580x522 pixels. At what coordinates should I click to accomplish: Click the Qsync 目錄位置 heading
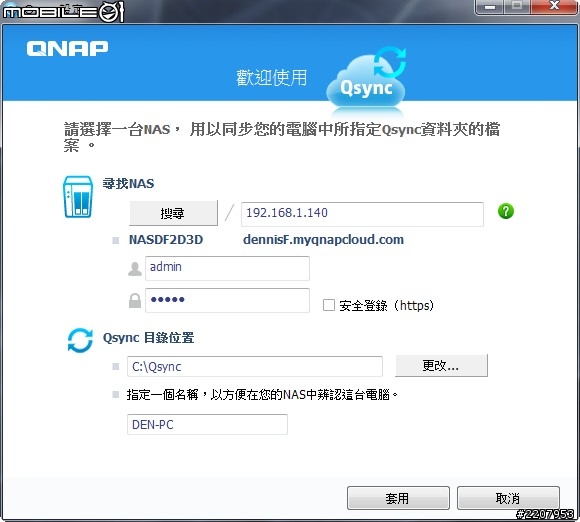[148, 337]
